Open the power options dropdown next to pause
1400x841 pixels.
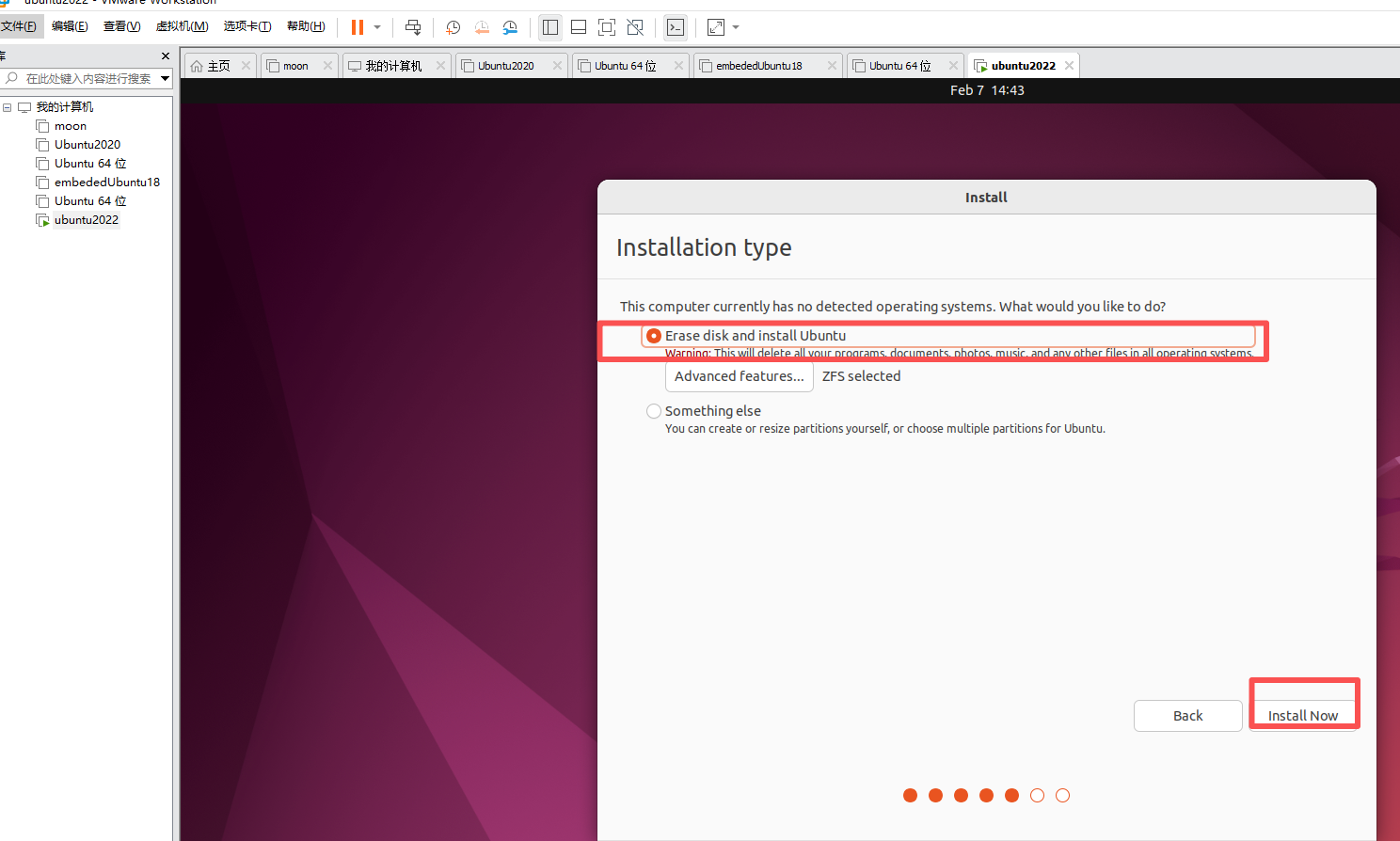click(377, 27)
